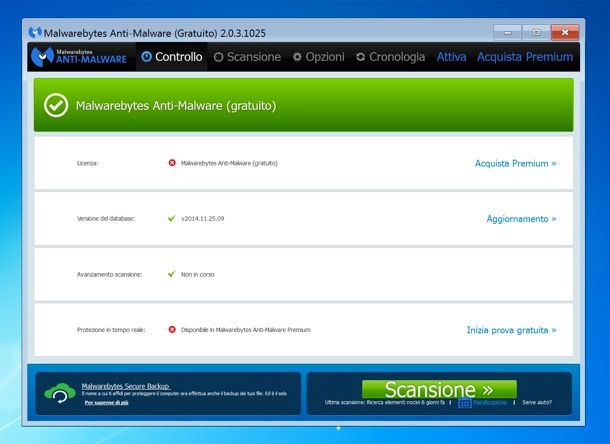The image size is (610, 444).
Task: Go to the Cronologia tab
Action: click(390, 57)
